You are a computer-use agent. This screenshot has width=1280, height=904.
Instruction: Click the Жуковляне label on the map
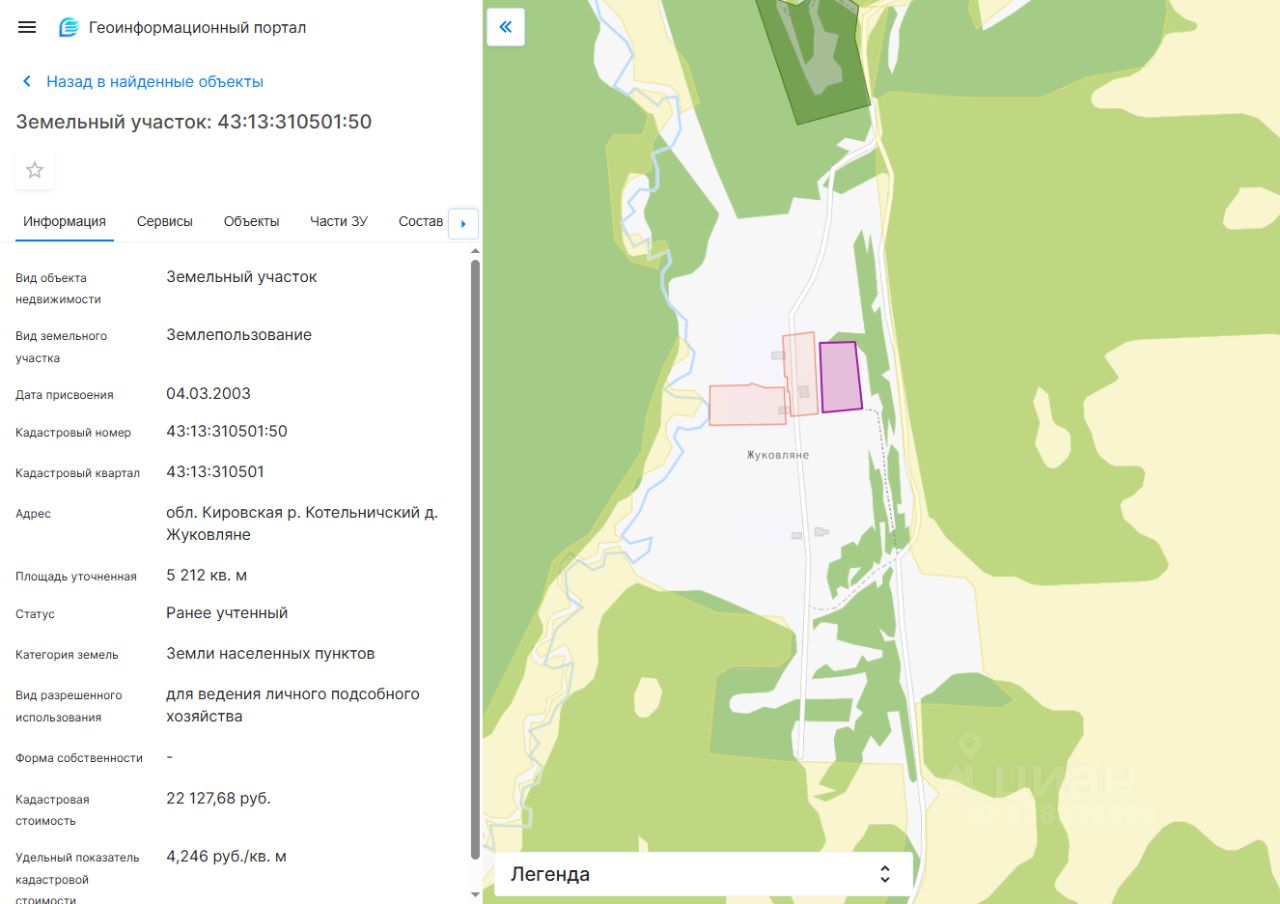tap(778, 455)
